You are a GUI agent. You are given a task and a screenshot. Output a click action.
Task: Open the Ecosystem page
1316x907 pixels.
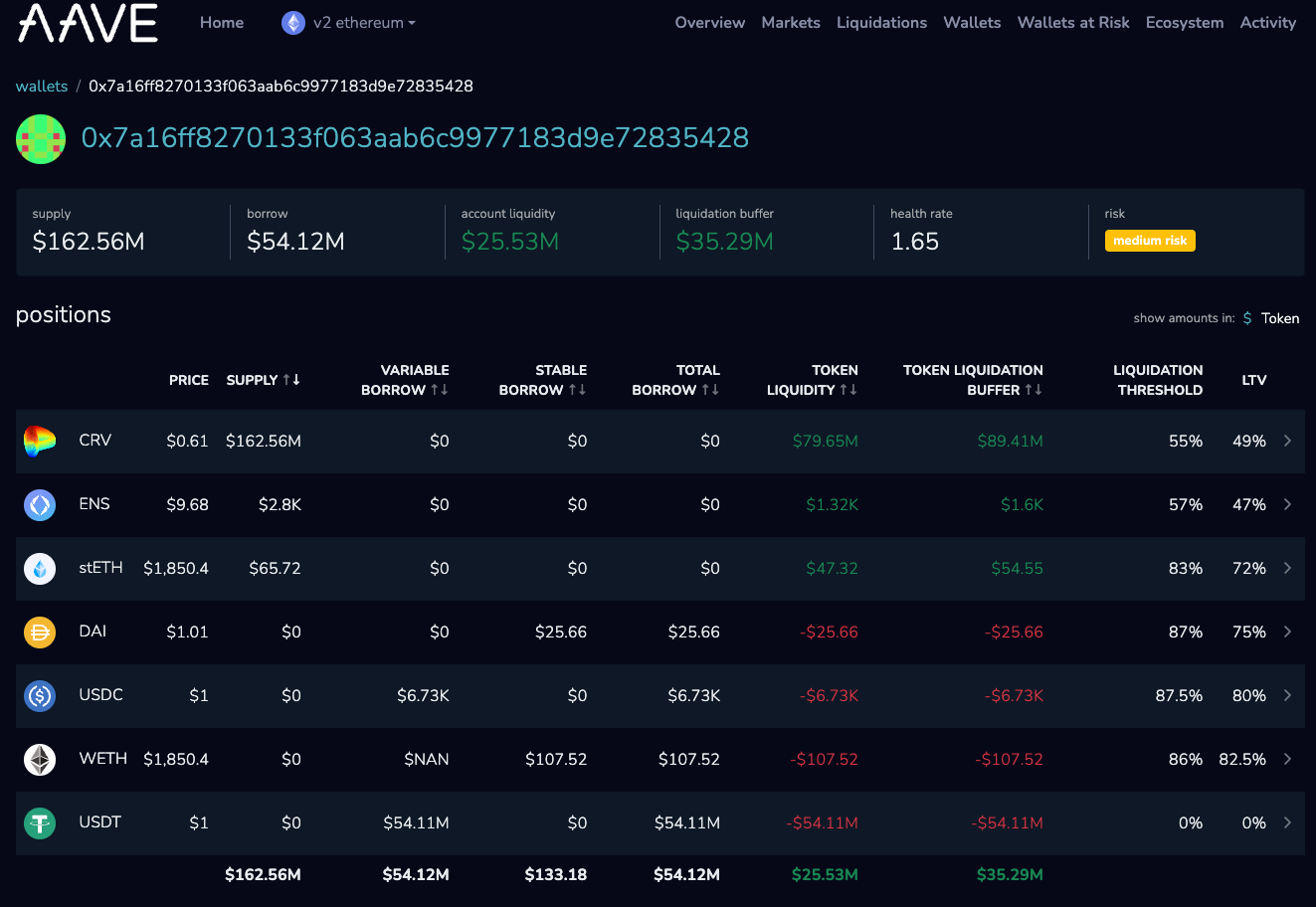(1185, 23)
